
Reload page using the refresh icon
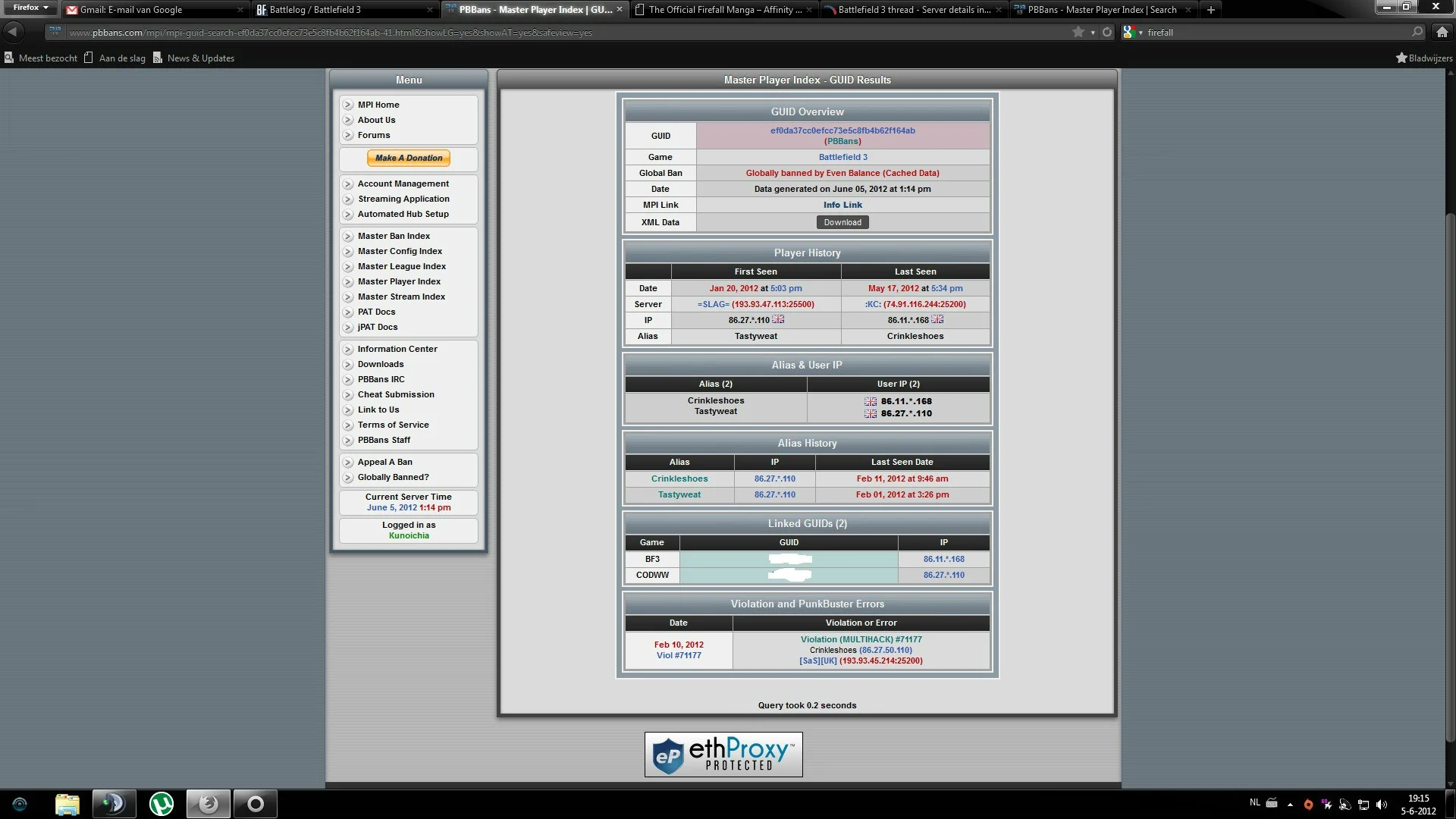coord(1107,32)
